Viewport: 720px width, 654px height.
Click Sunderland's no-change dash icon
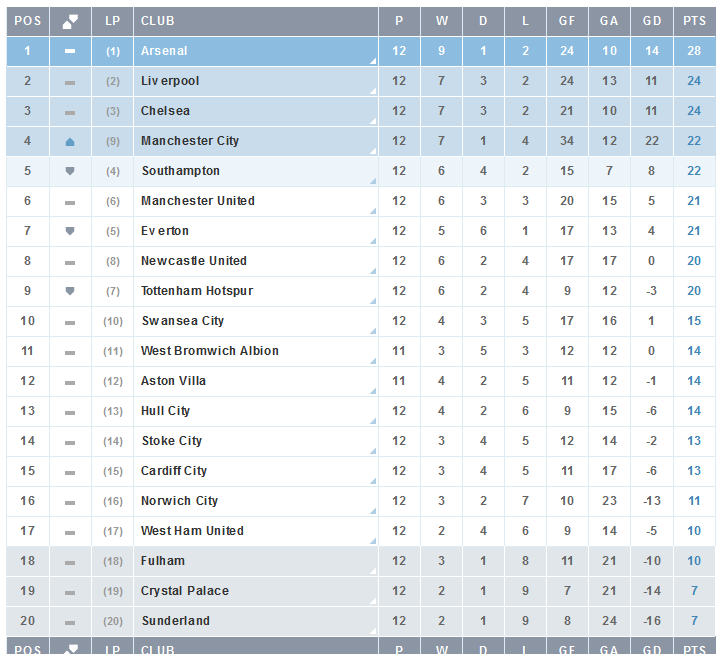point(70,623)
